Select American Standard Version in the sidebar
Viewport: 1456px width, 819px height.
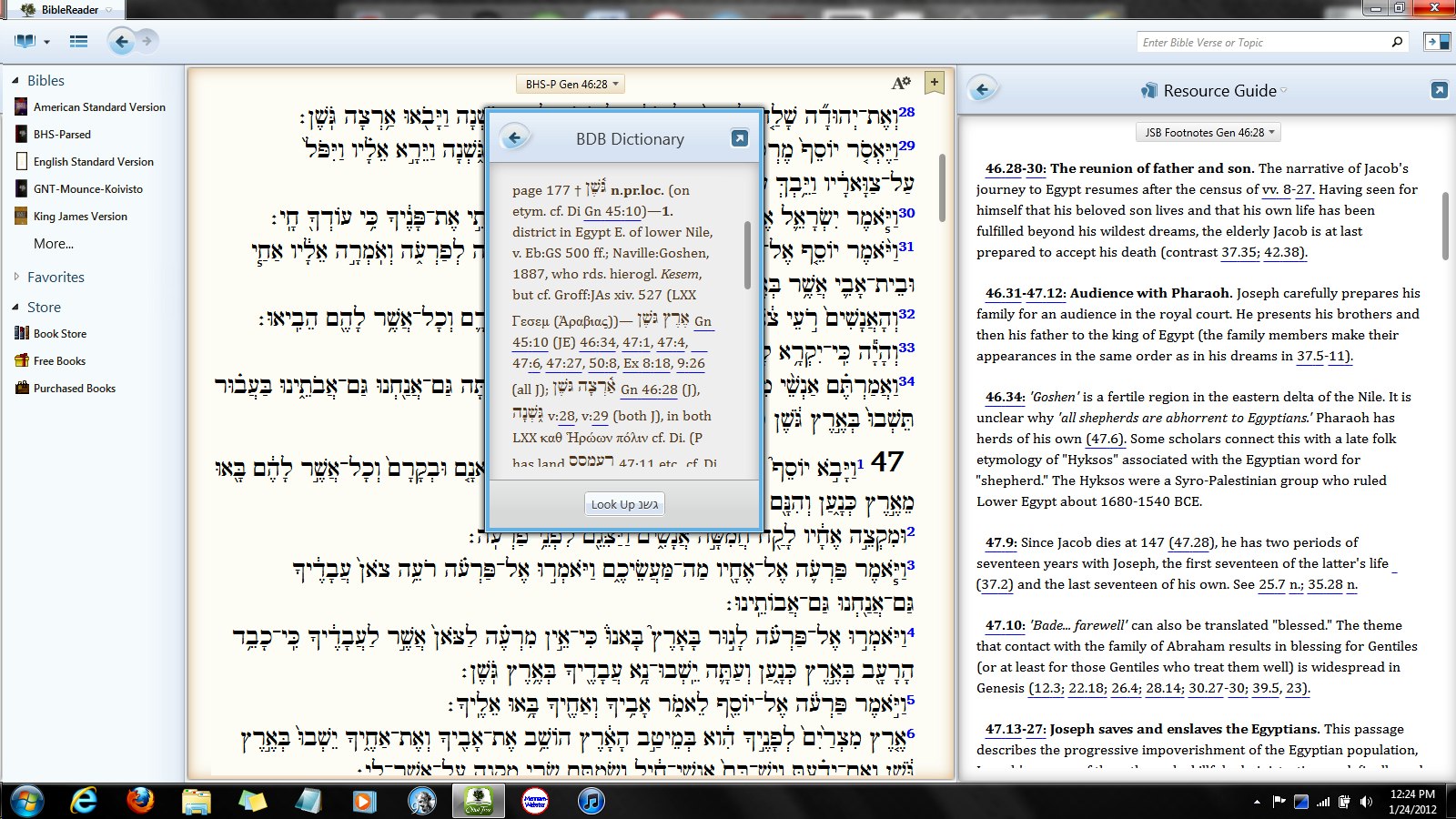coord(99,106)
